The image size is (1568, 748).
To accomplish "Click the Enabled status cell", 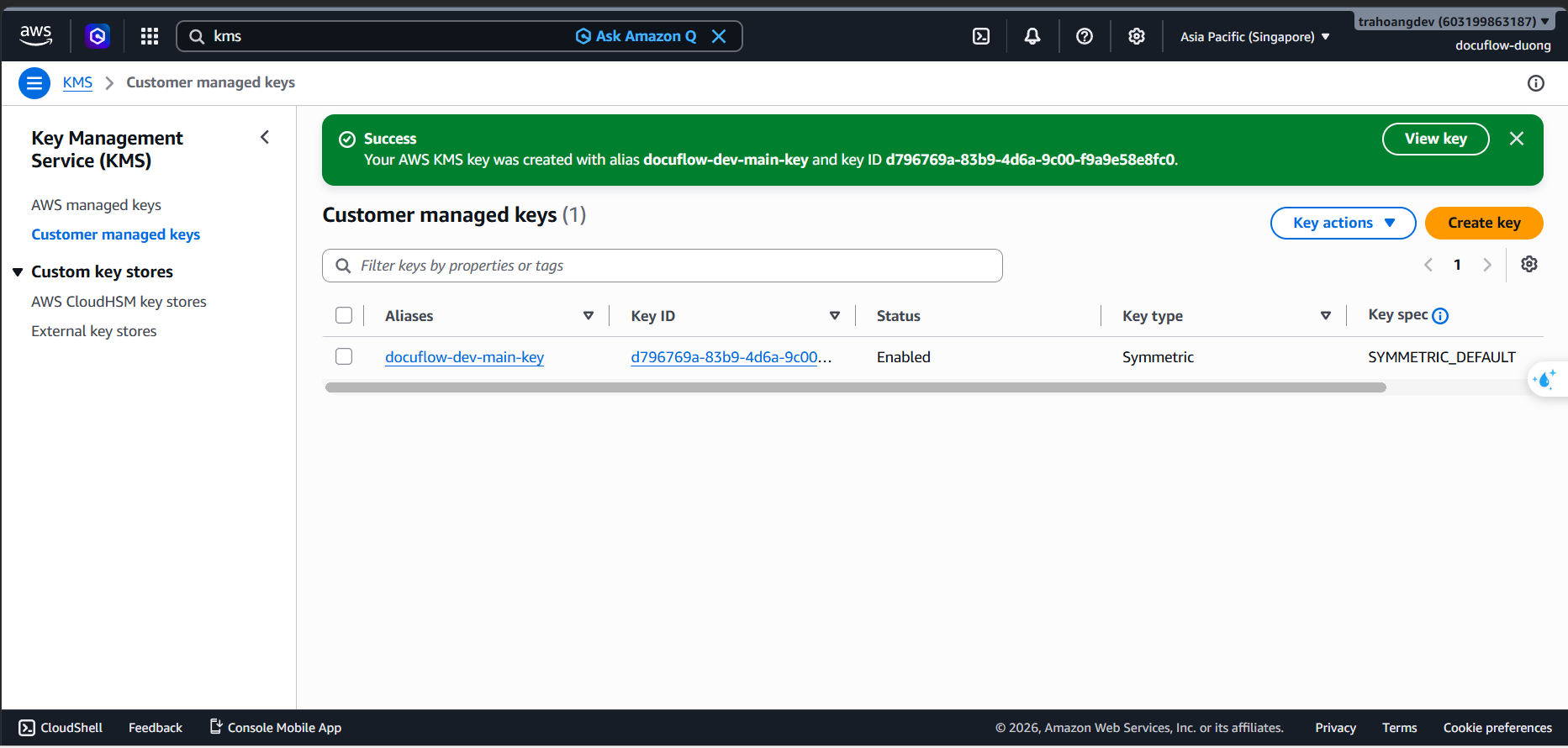I will [904, 357].
